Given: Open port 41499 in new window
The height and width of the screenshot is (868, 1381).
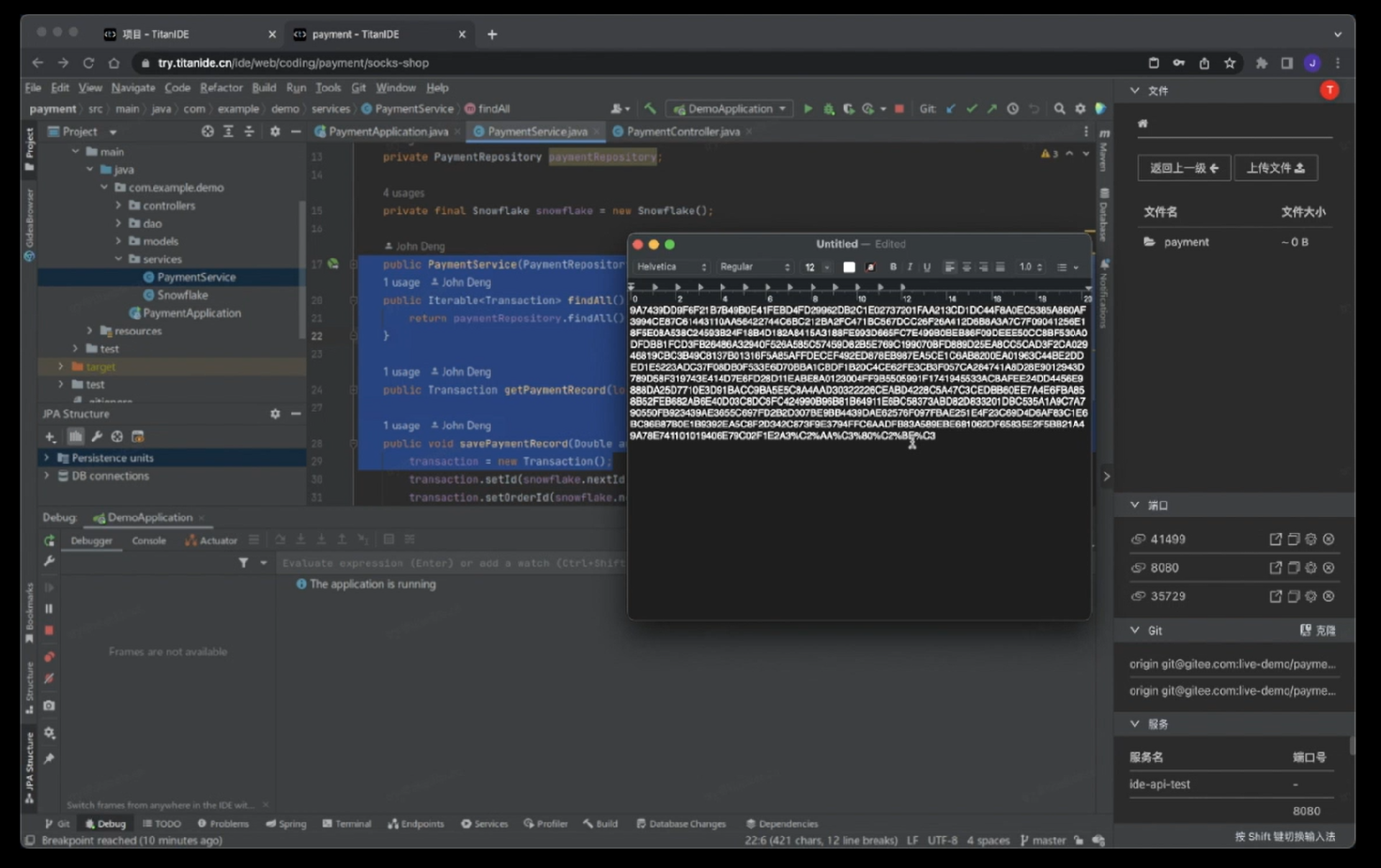Looking at the screenshot, I should 1275,539.
